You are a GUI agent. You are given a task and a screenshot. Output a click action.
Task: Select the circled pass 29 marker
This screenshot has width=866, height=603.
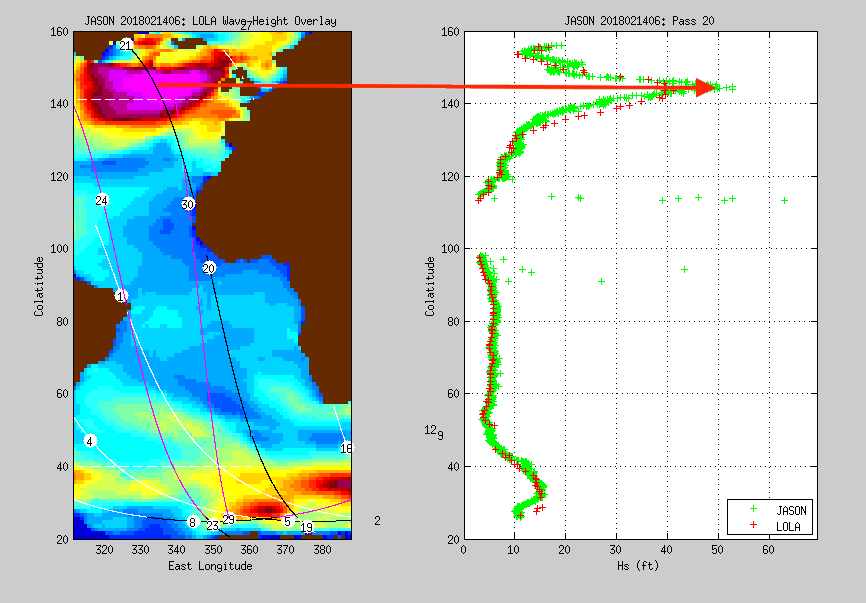click(x=229, y=520)
